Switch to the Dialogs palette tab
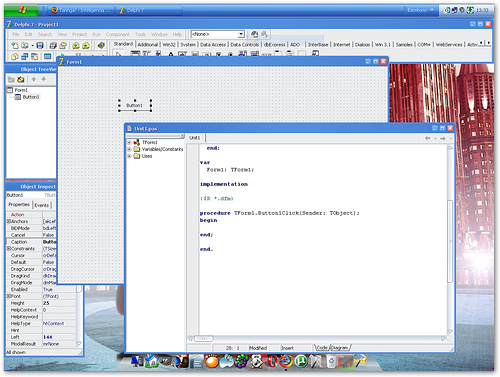 tap(362, 45)
